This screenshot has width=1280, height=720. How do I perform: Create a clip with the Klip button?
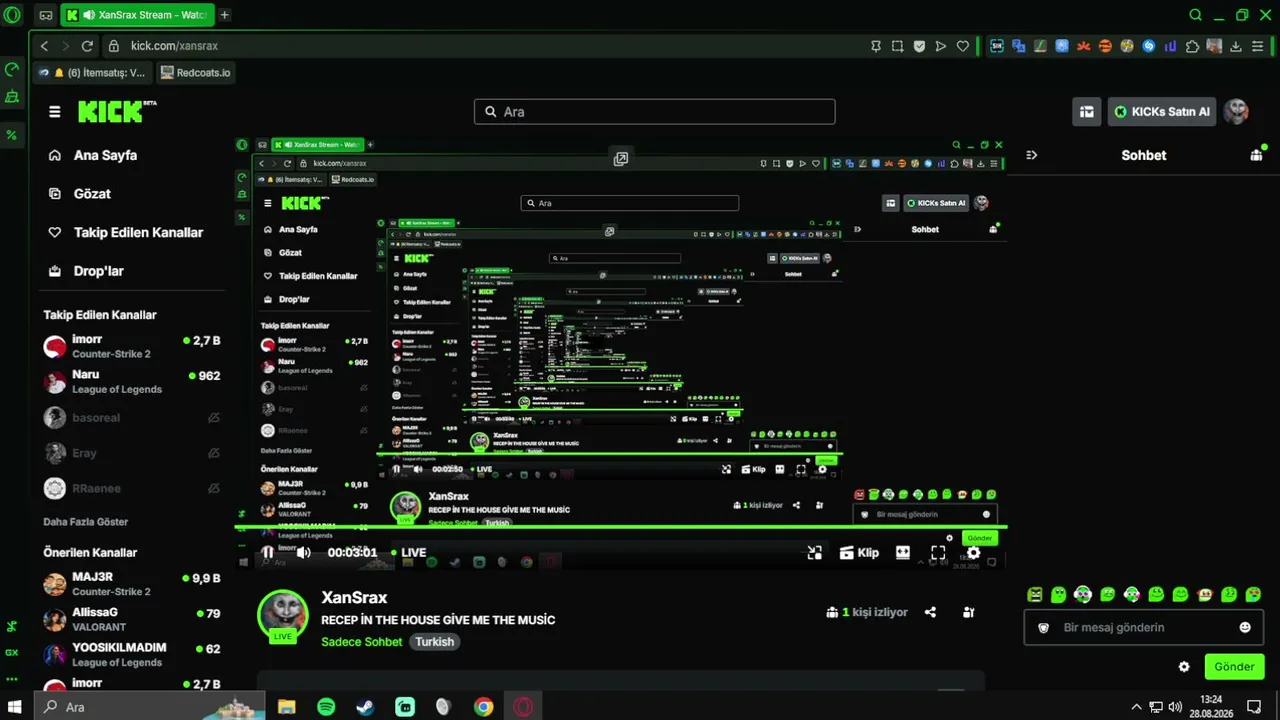[x=859, y=552]
